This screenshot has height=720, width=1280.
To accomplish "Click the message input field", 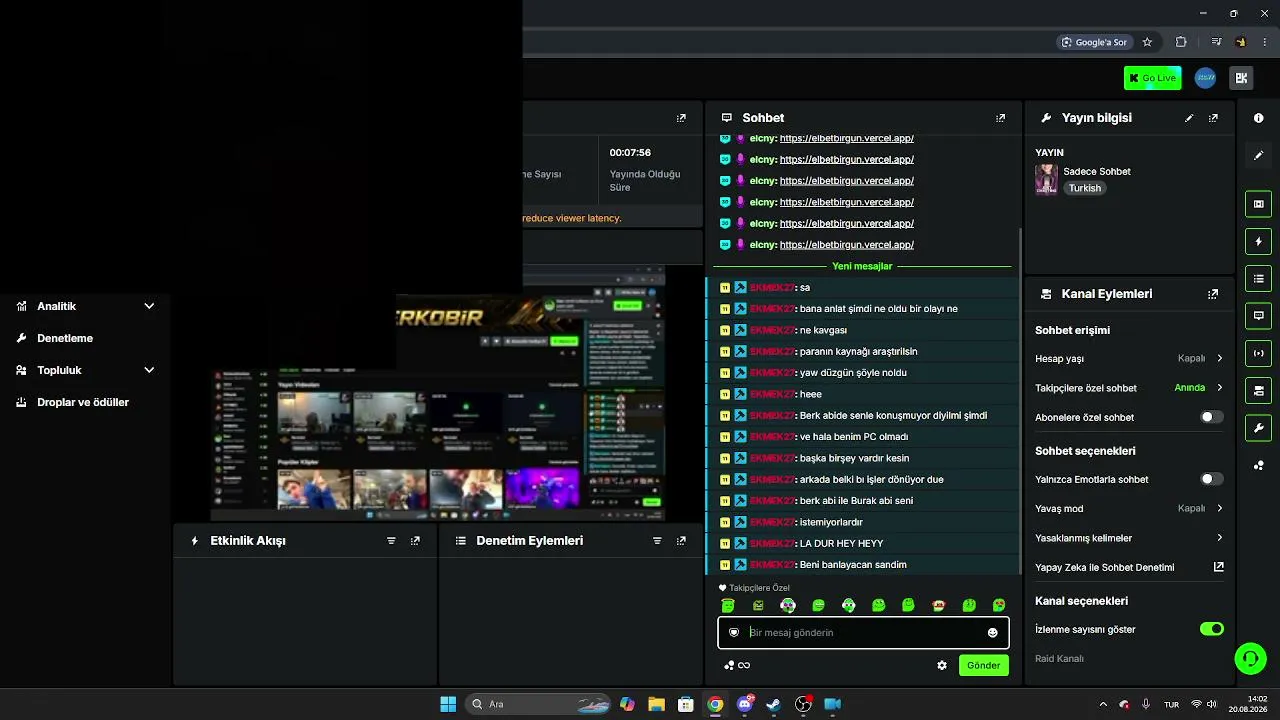I will [863, 633].
